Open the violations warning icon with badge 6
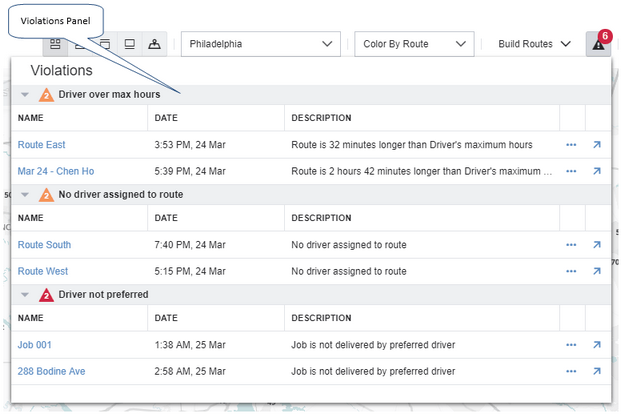The height and width of the screenshot is (414, 621). 598,44
